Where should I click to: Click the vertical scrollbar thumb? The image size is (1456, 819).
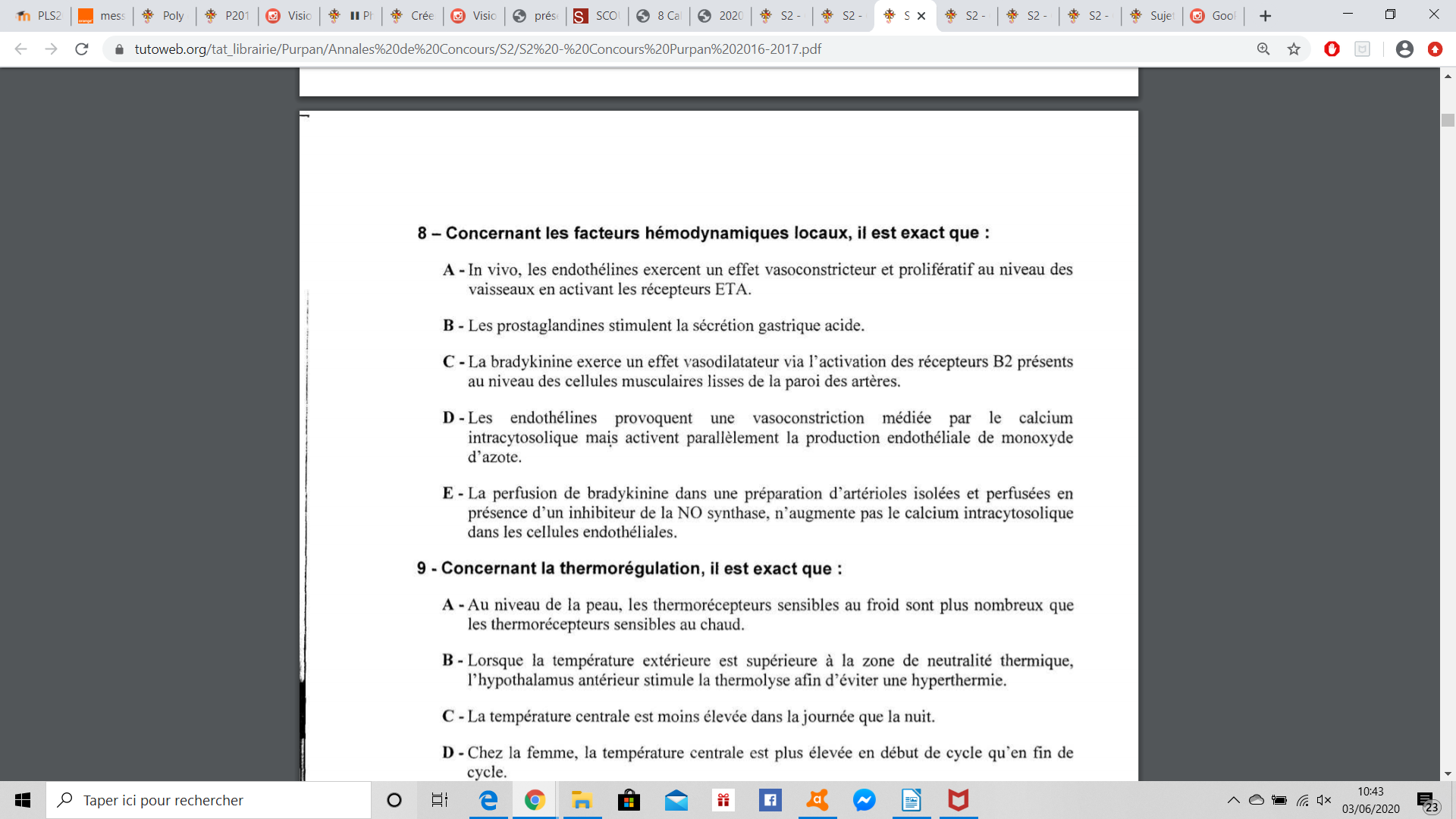pos(1448,120)
